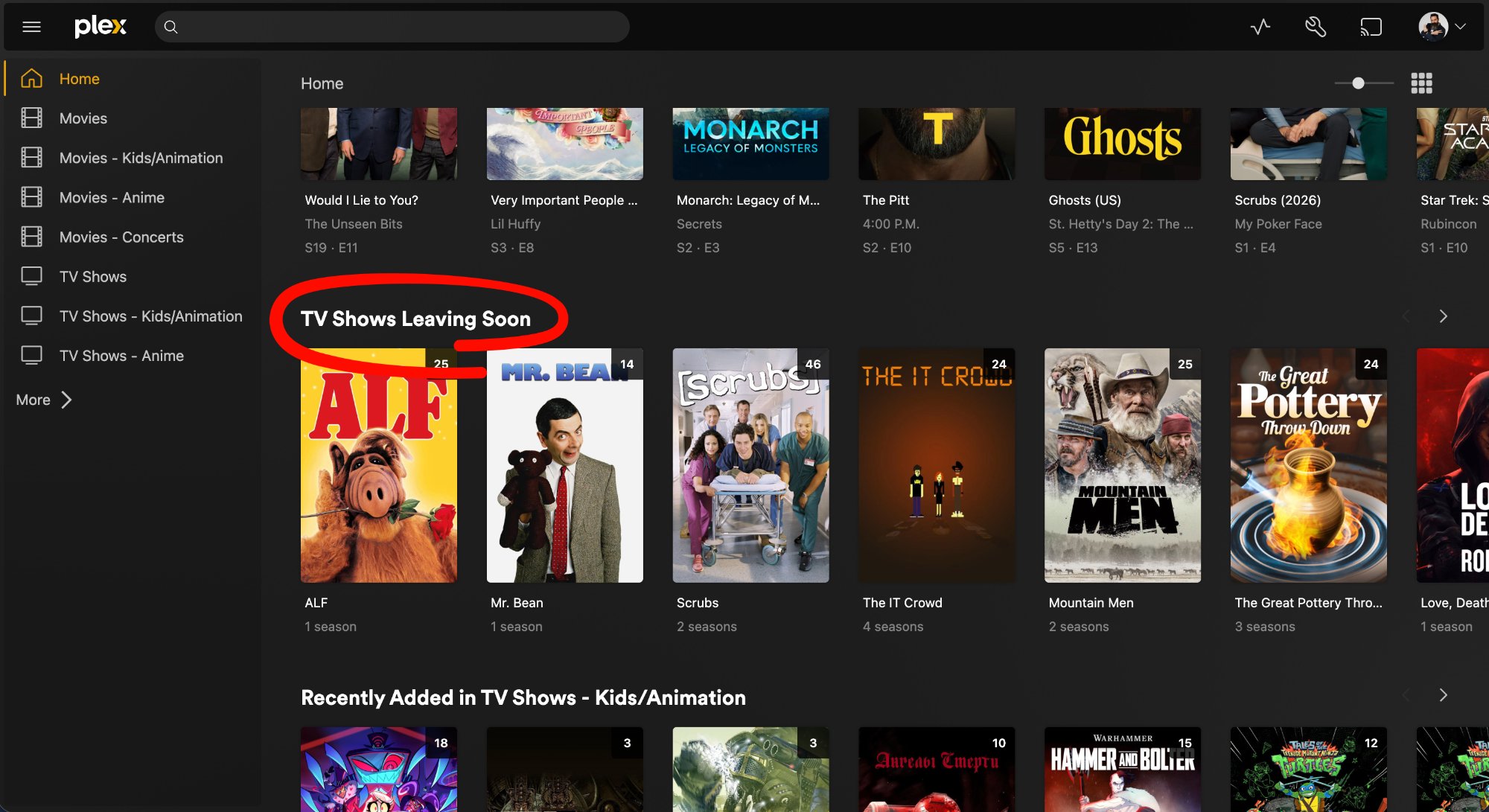
Task: Open the hamburger navigation menu
Action: pyautogui.click(x=31, y=26)
